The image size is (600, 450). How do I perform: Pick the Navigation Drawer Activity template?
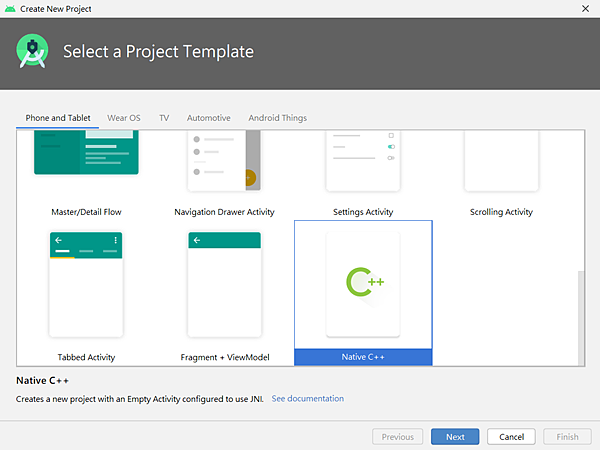[x=224, y=170]
